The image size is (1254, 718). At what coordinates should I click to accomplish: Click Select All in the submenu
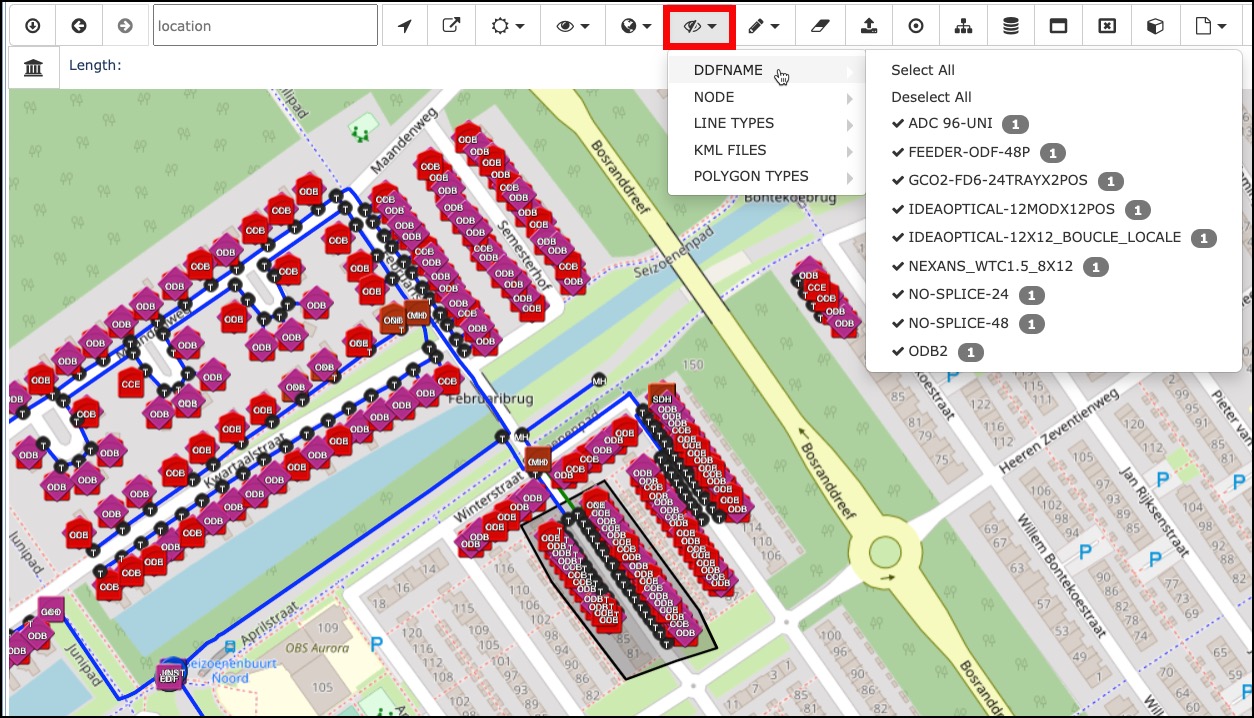click(x=923, y=70)
